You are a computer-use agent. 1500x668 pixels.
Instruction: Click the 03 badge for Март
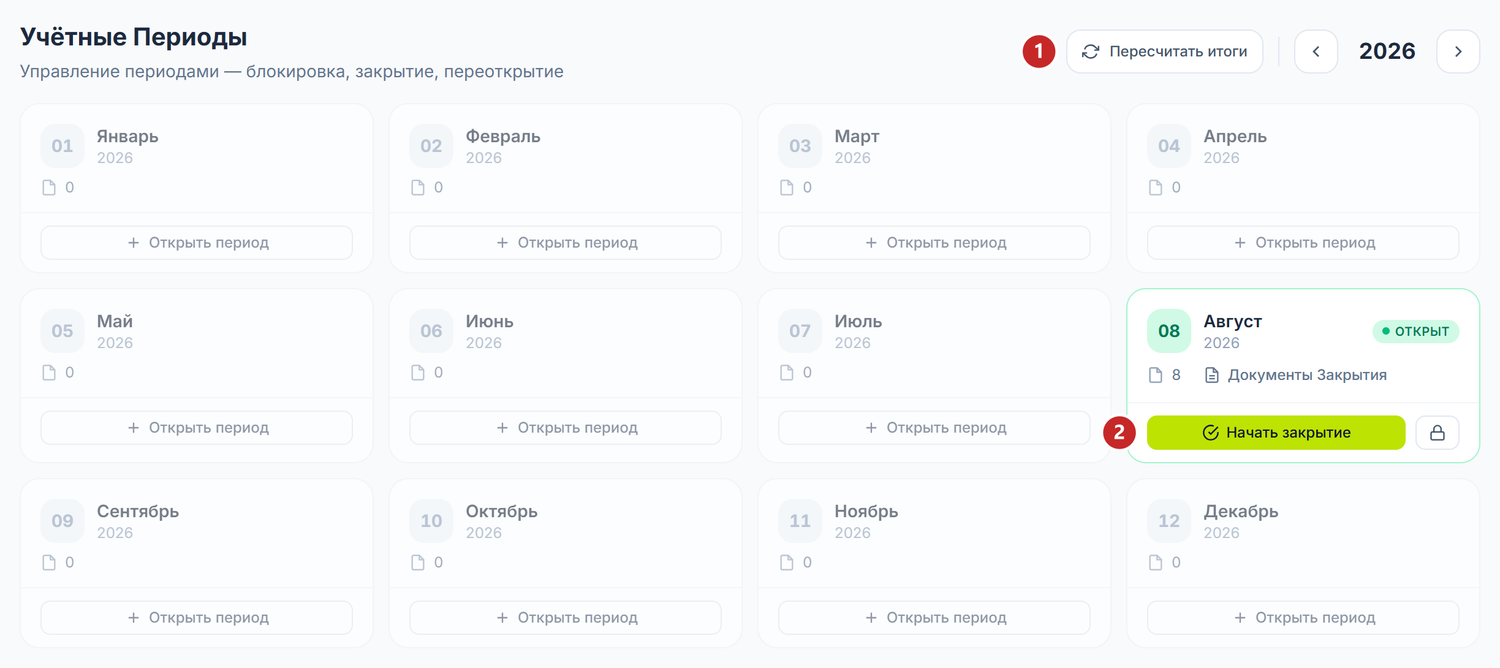coord(800,146)
